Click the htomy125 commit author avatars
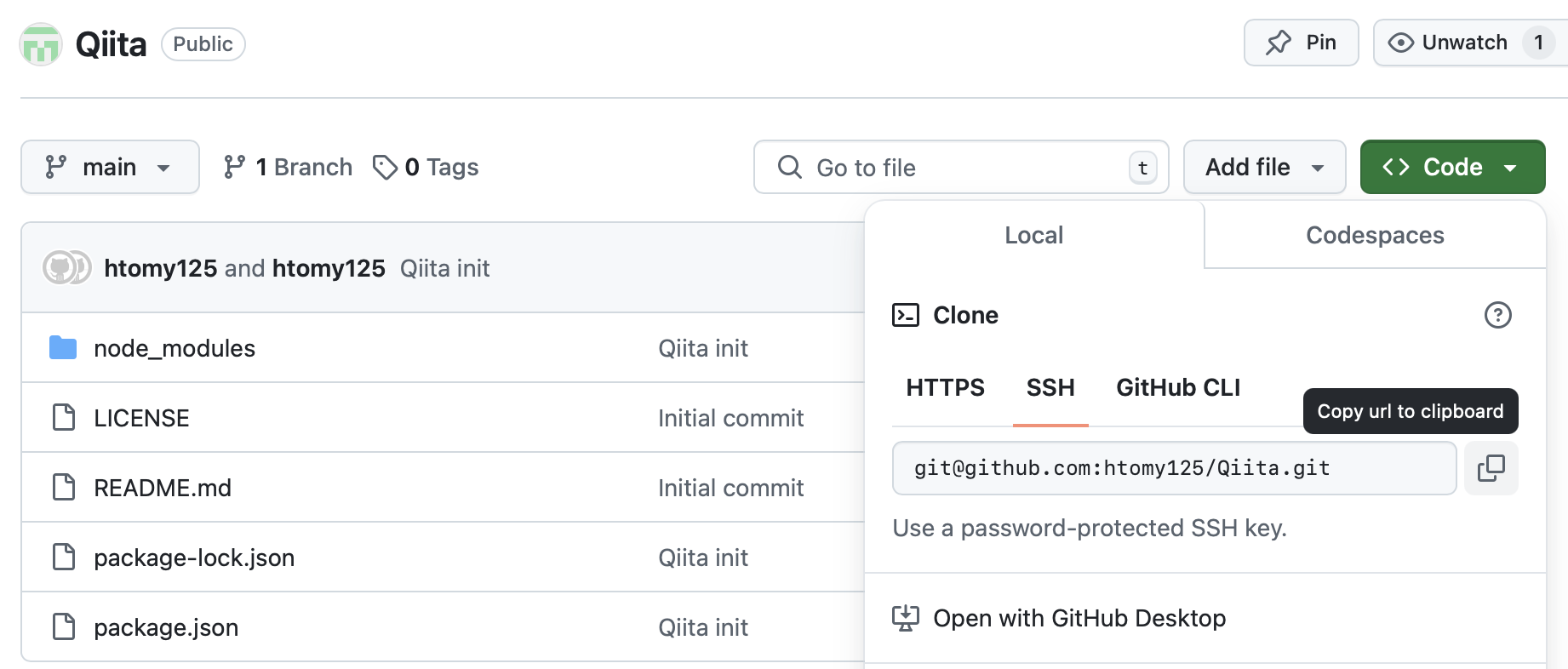Screen dimensions: 1568x669 67,267
